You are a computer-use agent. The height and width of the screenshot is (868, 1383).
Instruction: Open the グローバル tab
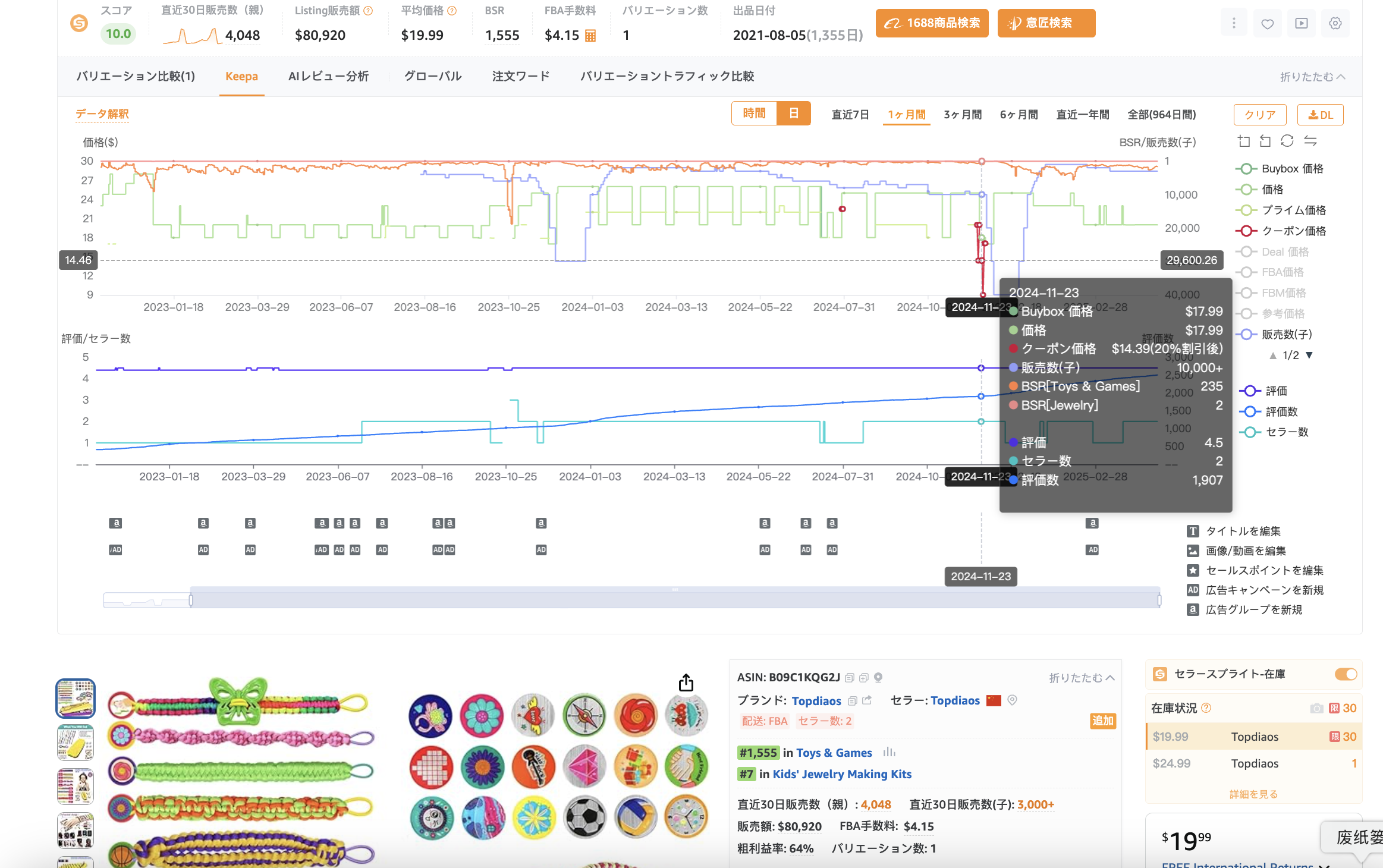click(433, 77)
